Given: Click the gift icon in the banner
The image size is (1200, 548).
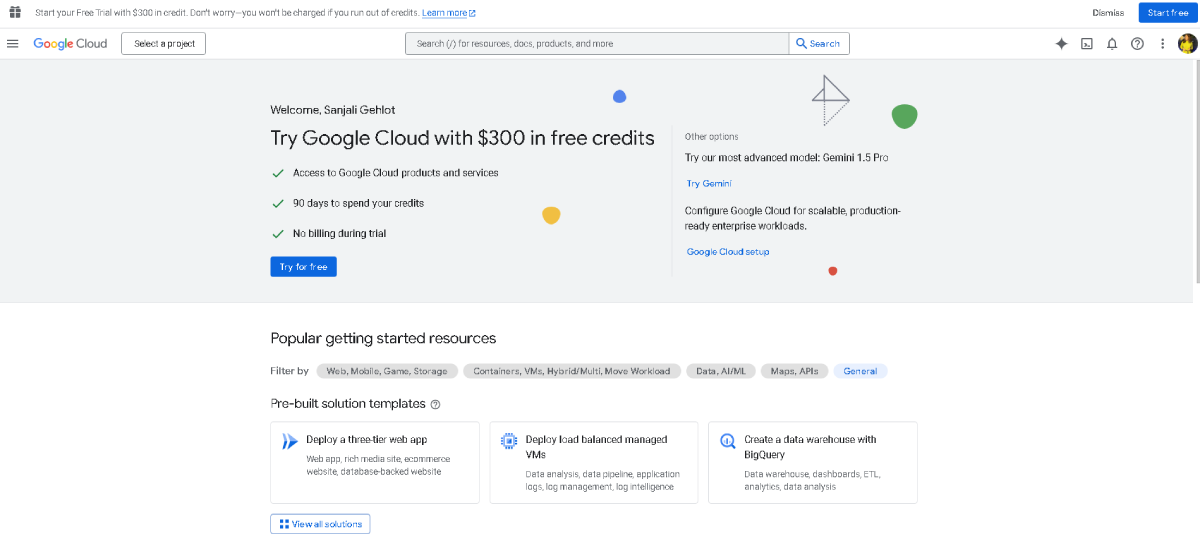Looking at the screenshot, I should point(15,12).
